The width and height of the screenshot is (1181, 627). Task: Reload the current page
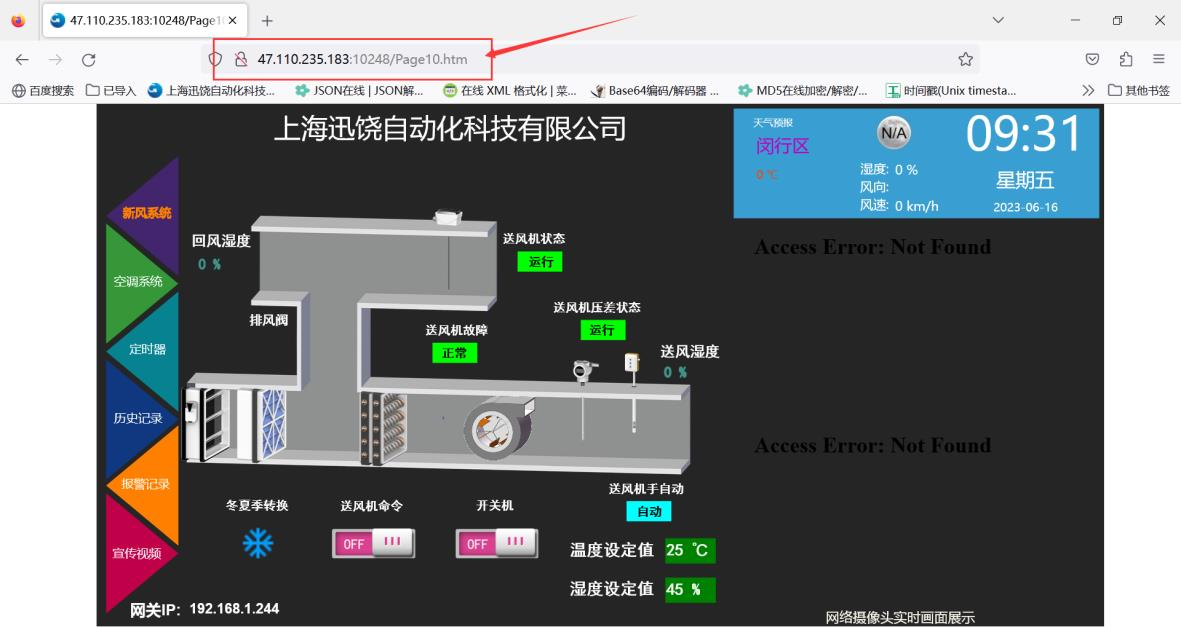(x=89, y=60)
